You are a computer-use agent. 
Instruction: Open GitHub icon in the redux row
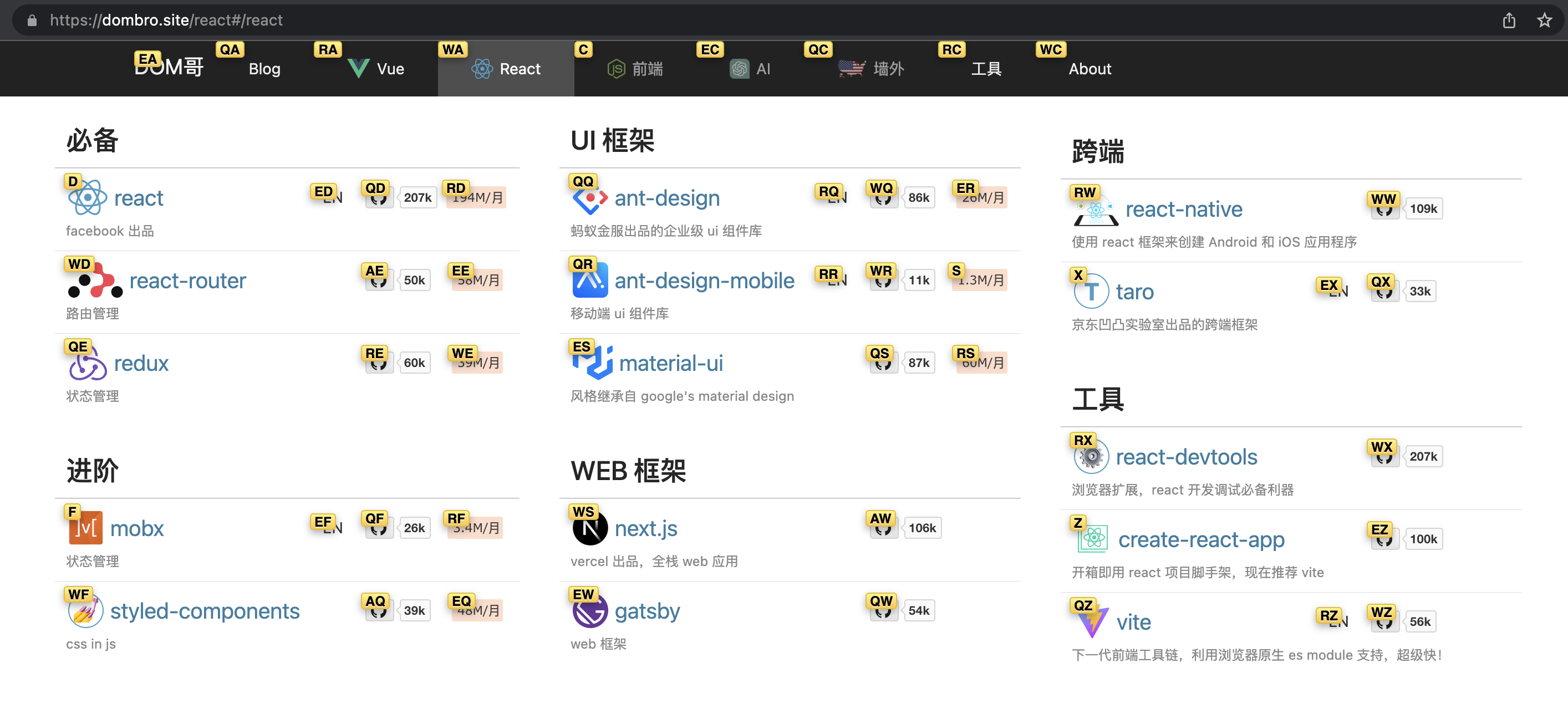379,363
